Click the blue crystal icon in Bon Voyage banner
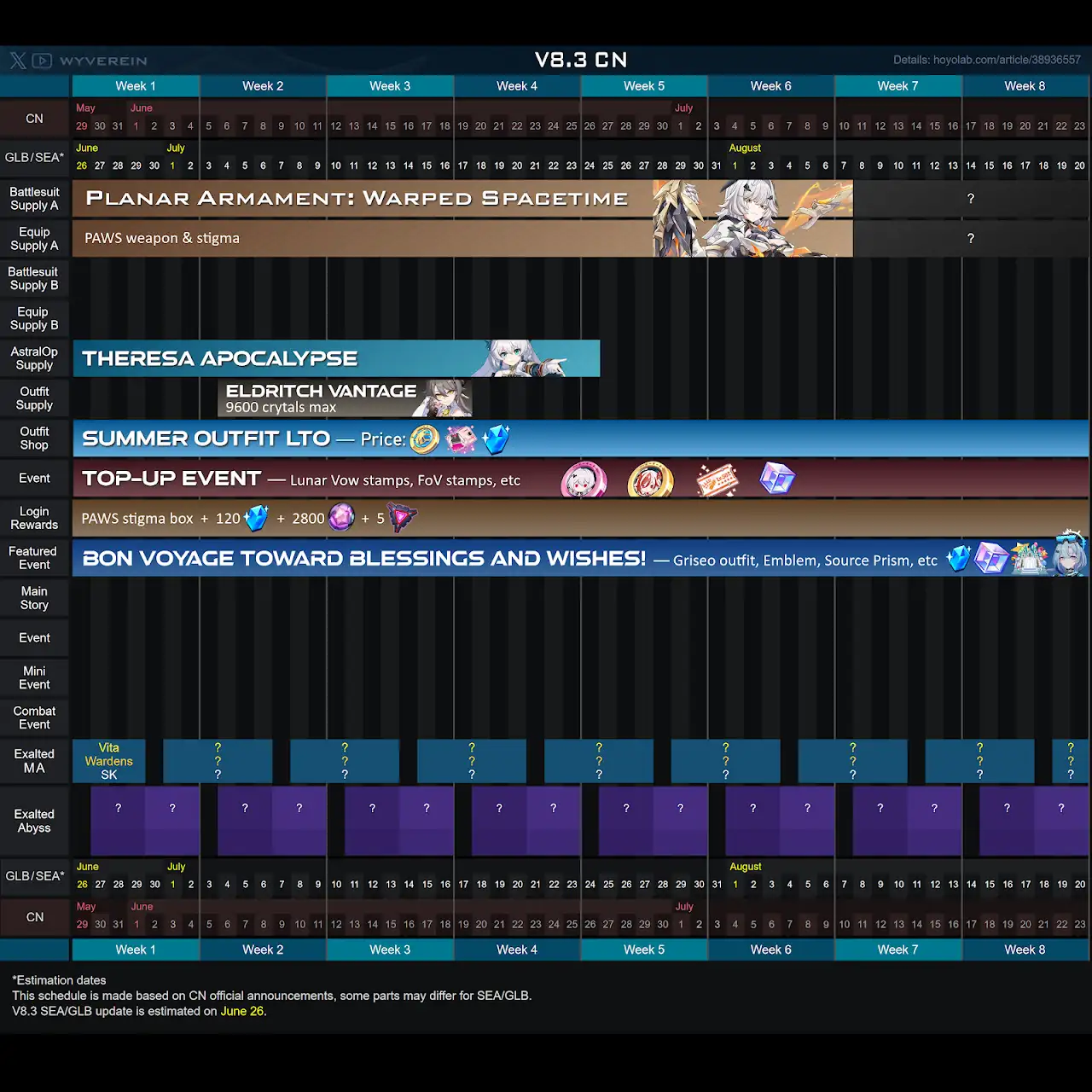1092x1092 pixels. (959, 559)
